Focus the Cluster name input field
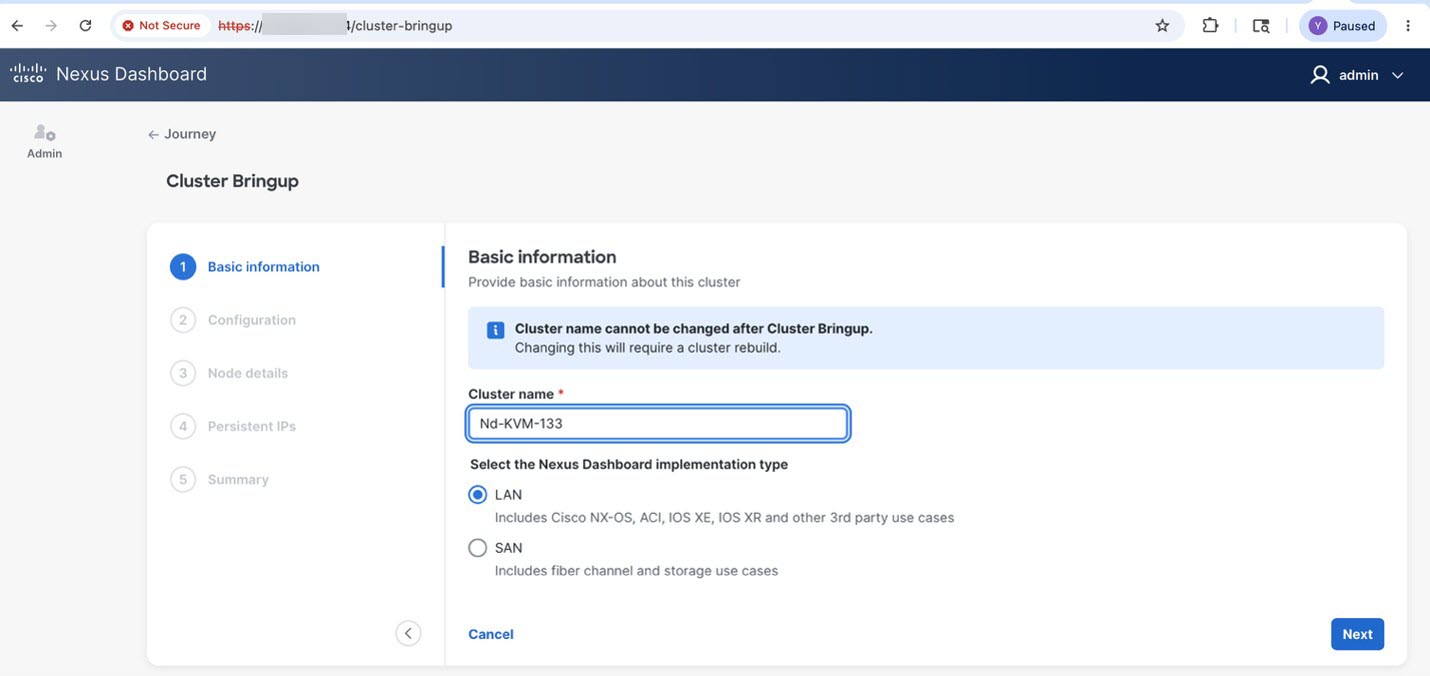The width and height of the screenshot is (1430, 676). click(658, 423)
